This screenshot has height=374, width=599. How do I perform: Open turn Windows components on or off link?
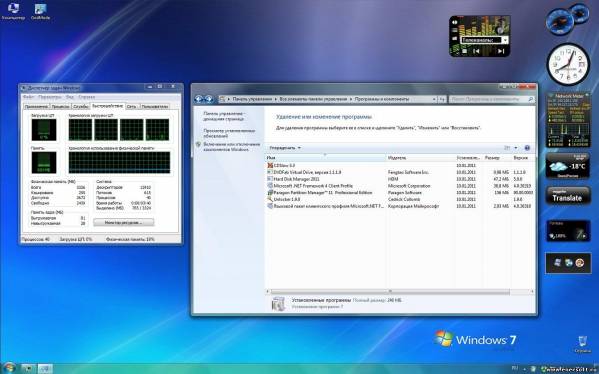click(x=232, y=147)
